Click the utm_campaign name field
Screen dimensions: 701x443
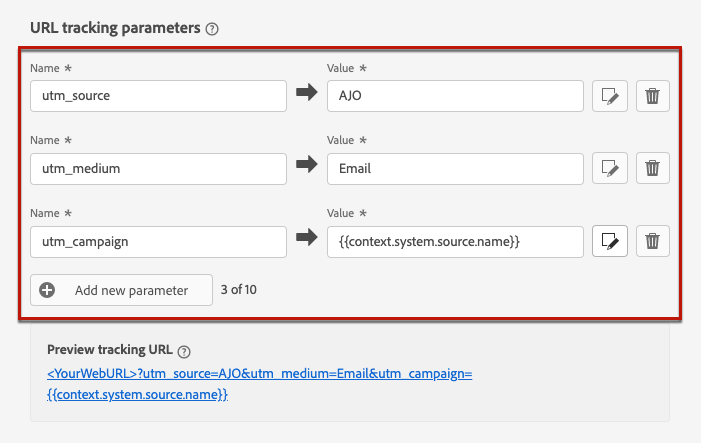(x=158, y=242)
